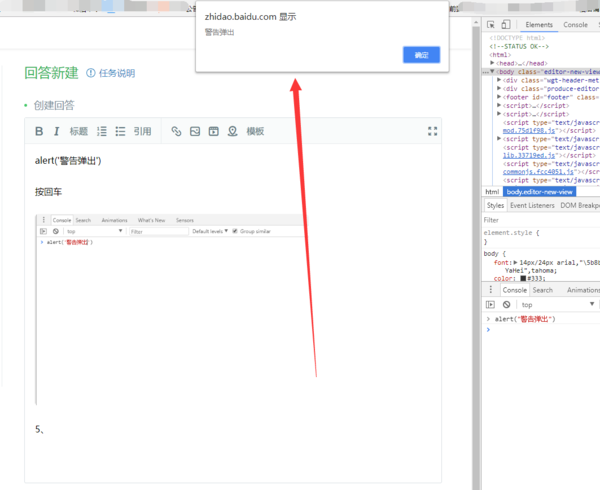This screenshot has height=490, width=600.
Task: Open the lib.33719ed.js script link
Action: coord(528,155)
